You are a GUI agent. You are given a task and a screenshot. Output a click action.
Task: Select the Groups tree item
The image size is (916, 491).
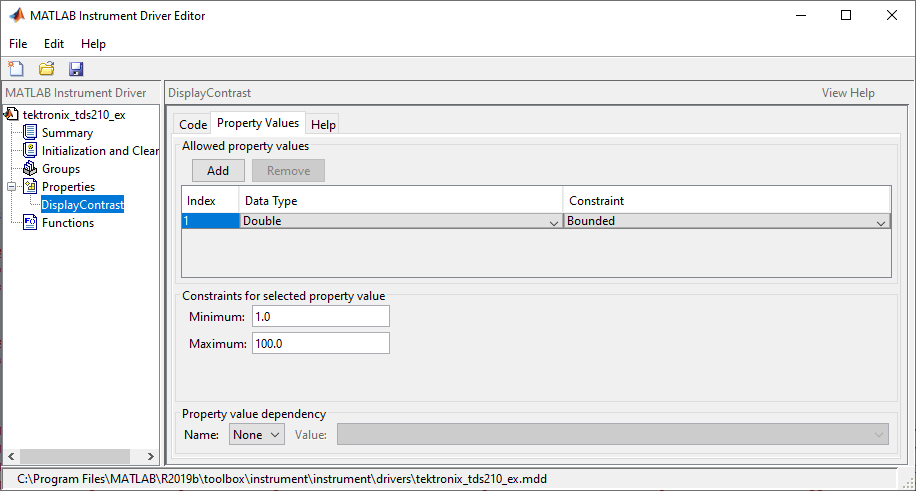tap(61, 169)
